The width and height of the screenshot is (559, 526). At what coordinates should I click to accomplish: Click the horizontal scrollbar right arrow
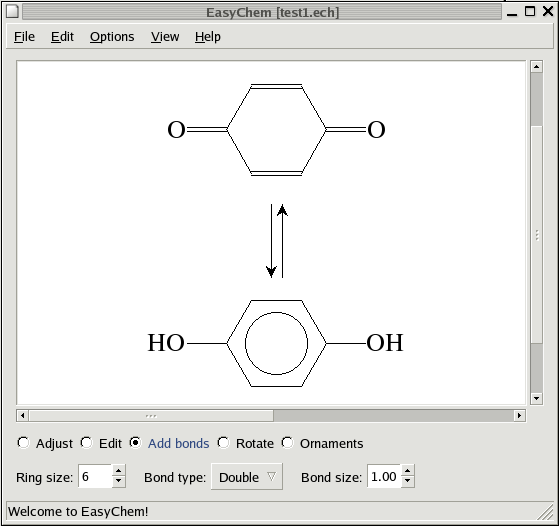[x=519, y=415]
